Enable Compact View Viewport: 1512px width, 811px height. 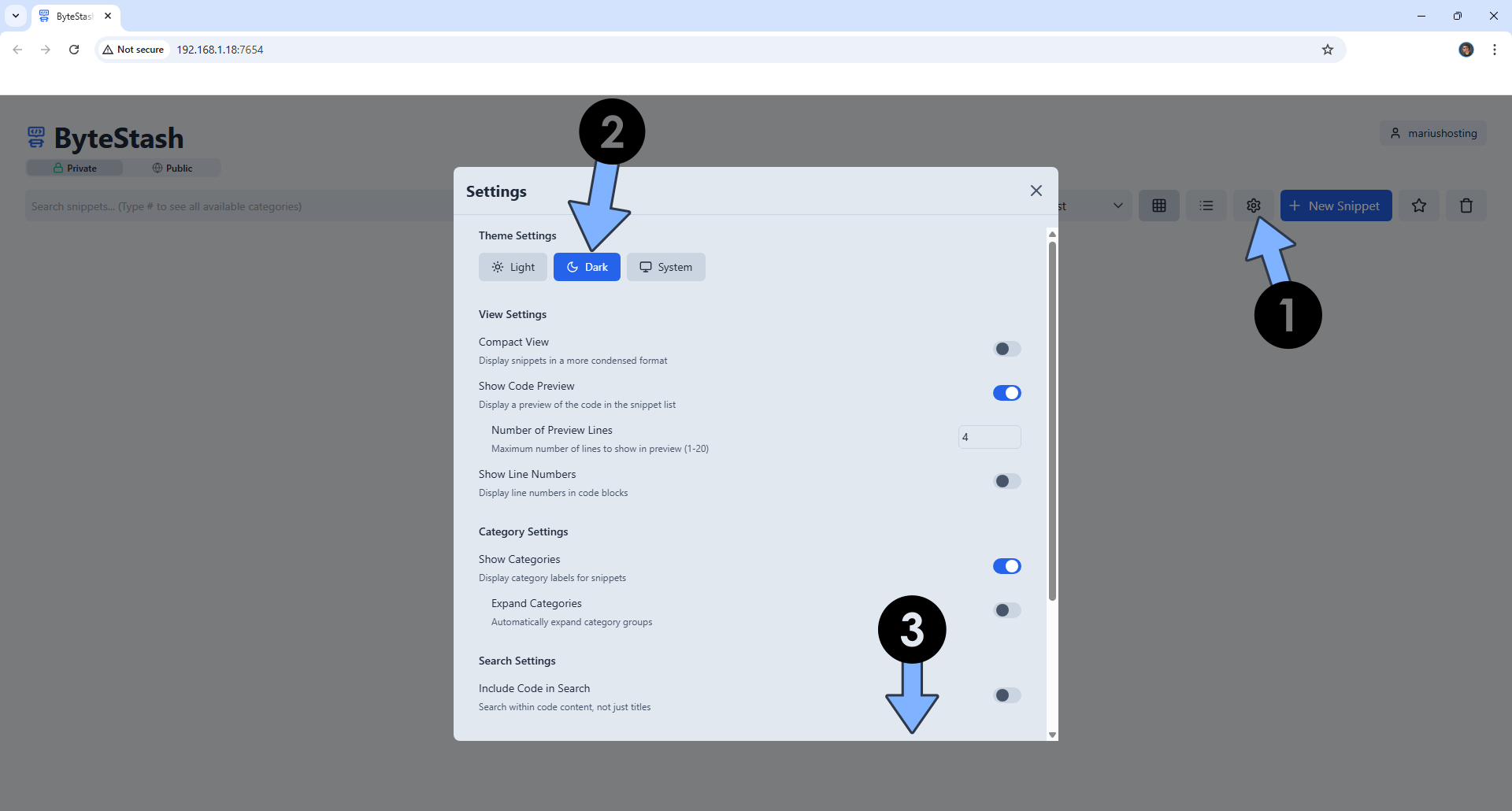(x=1006, y=349)
